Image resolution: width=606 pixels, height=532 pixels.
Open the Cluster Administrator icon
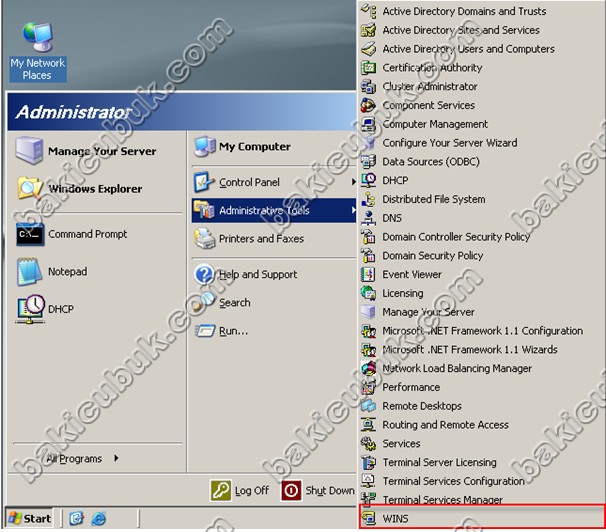[x=369, y=86]
